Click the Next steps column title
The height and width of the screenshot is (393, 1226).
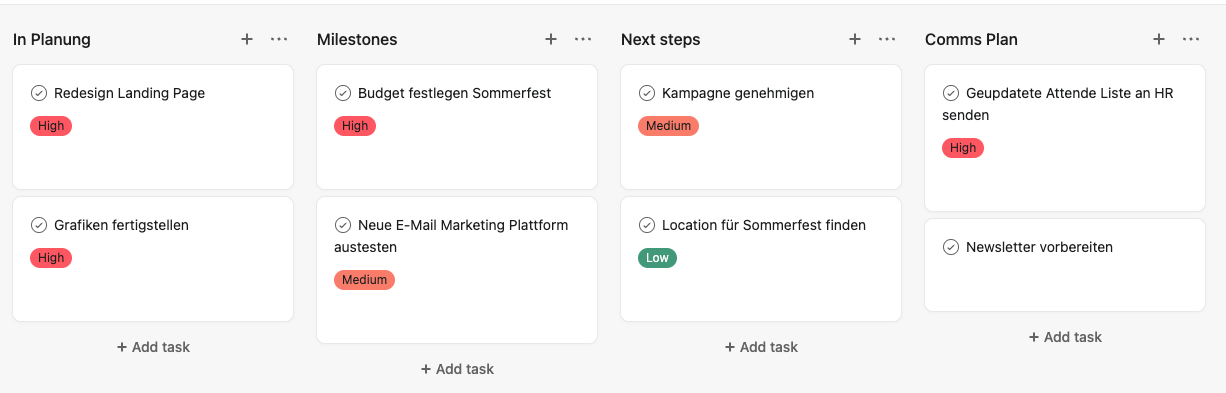(x=660, y=39)
